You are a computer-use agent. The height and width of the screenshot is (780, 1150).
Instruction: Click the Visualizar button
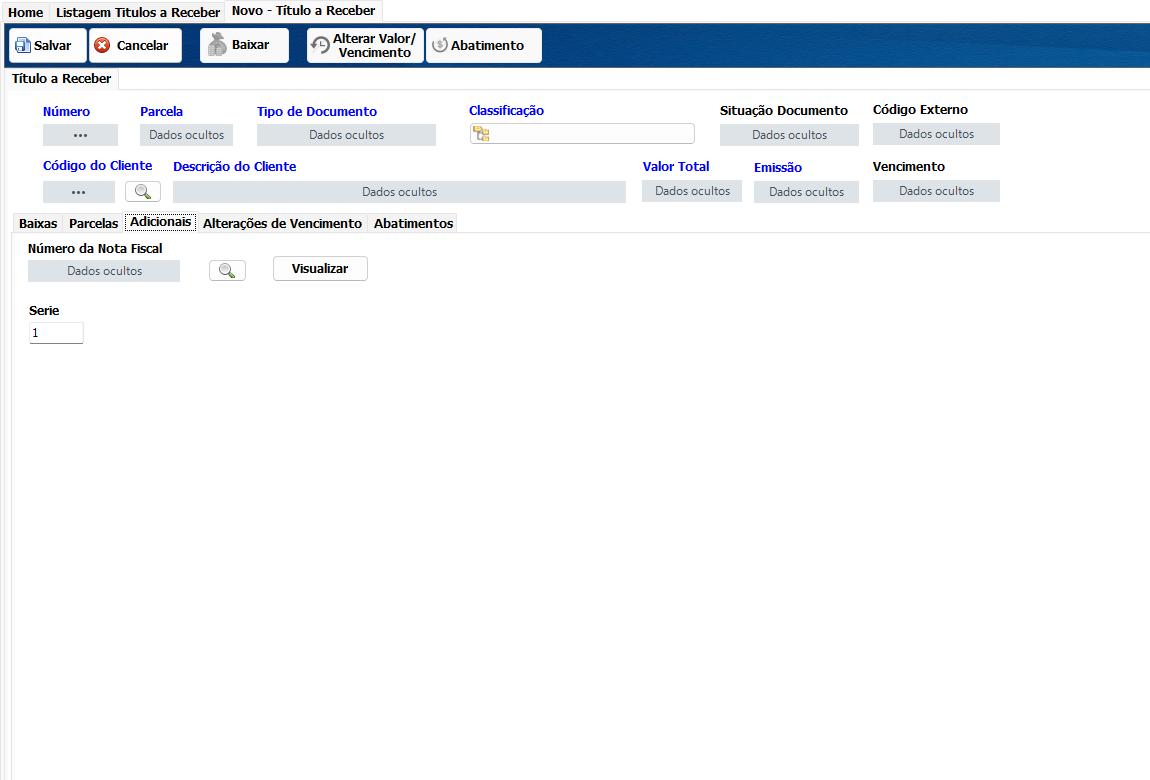click(321, 269)
